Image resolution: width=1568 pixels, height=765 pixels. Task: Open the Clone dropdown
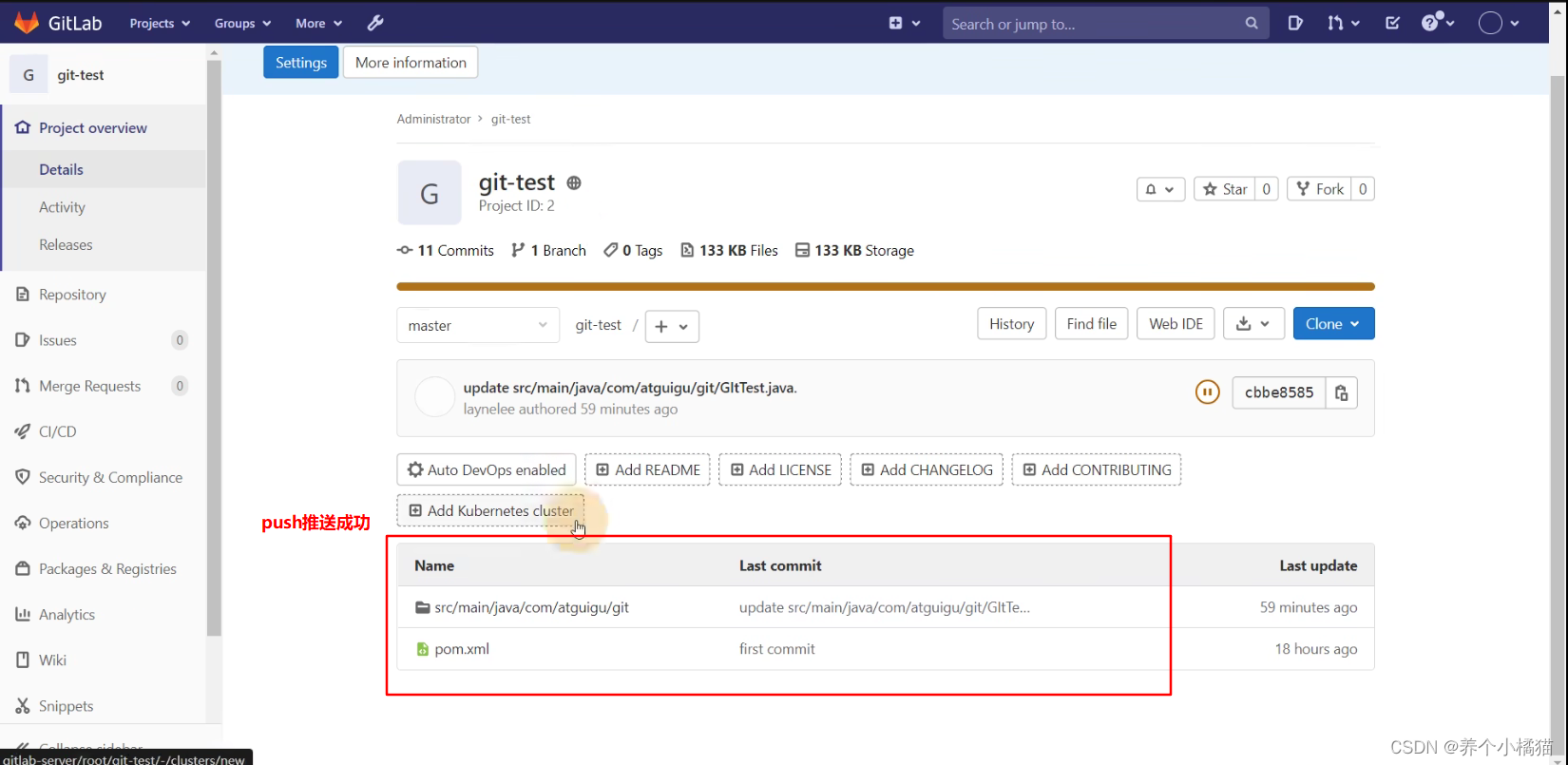click(x=1333, y=324)
